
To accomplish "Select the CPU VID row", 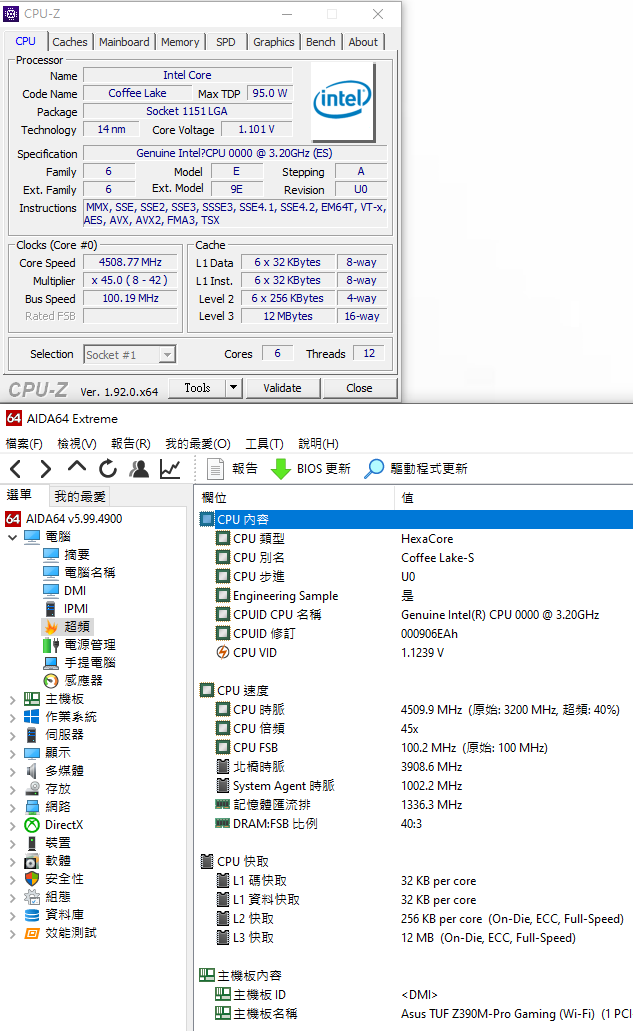I will point(416,653).
